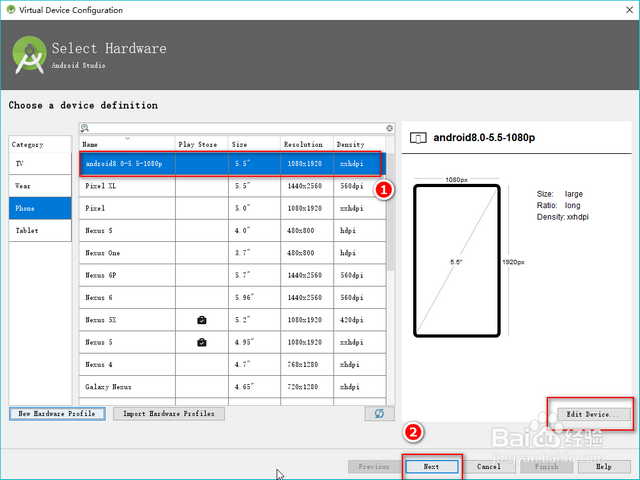The width and height of the screenshot is (640, 480).
Task: Clear the search field with X icon
Action: [x=389, y=128]
